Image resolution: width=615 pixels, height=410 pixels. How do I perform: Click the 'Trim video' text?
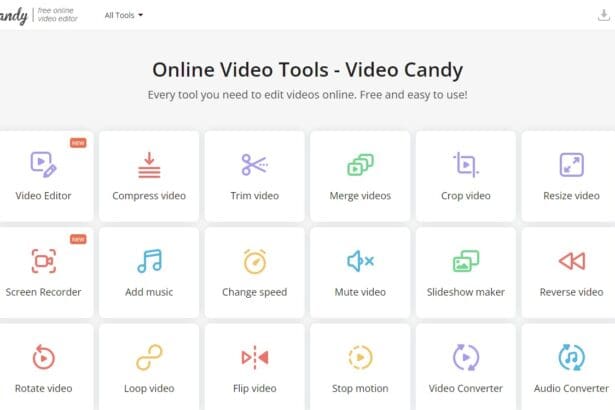coord(255,195)
